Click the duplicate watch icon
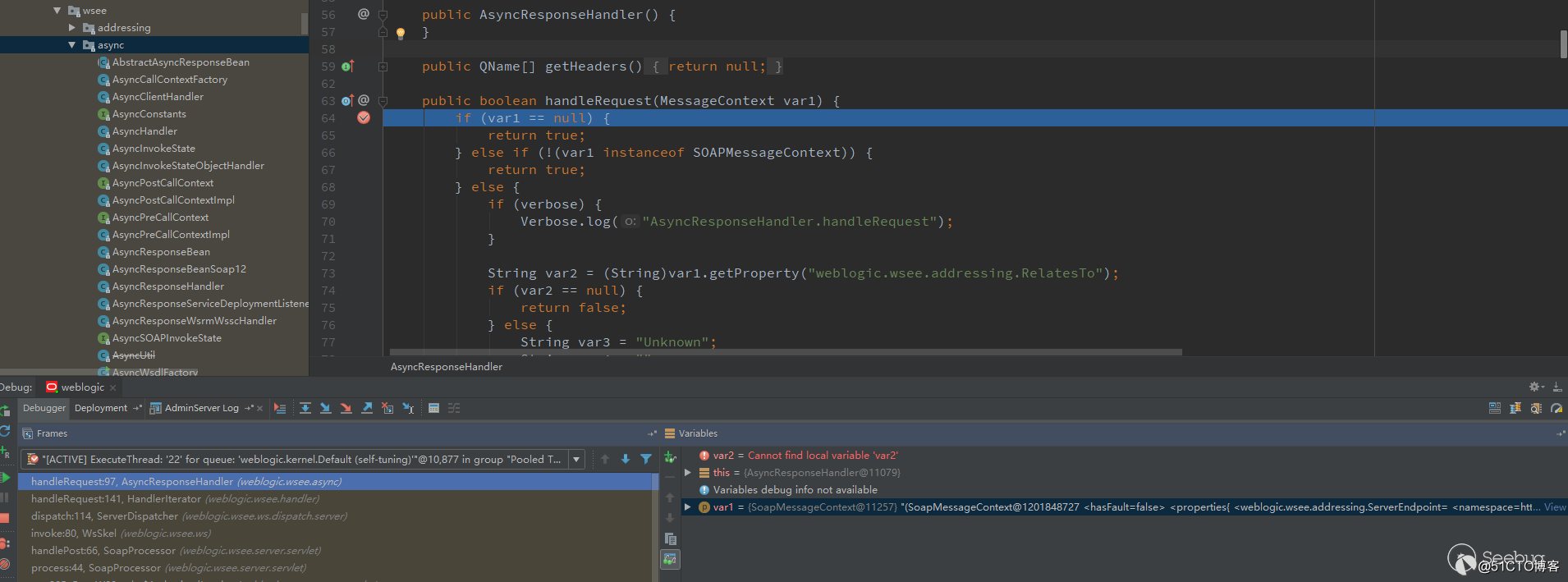Screen dimensions: 1568x582 670,538
